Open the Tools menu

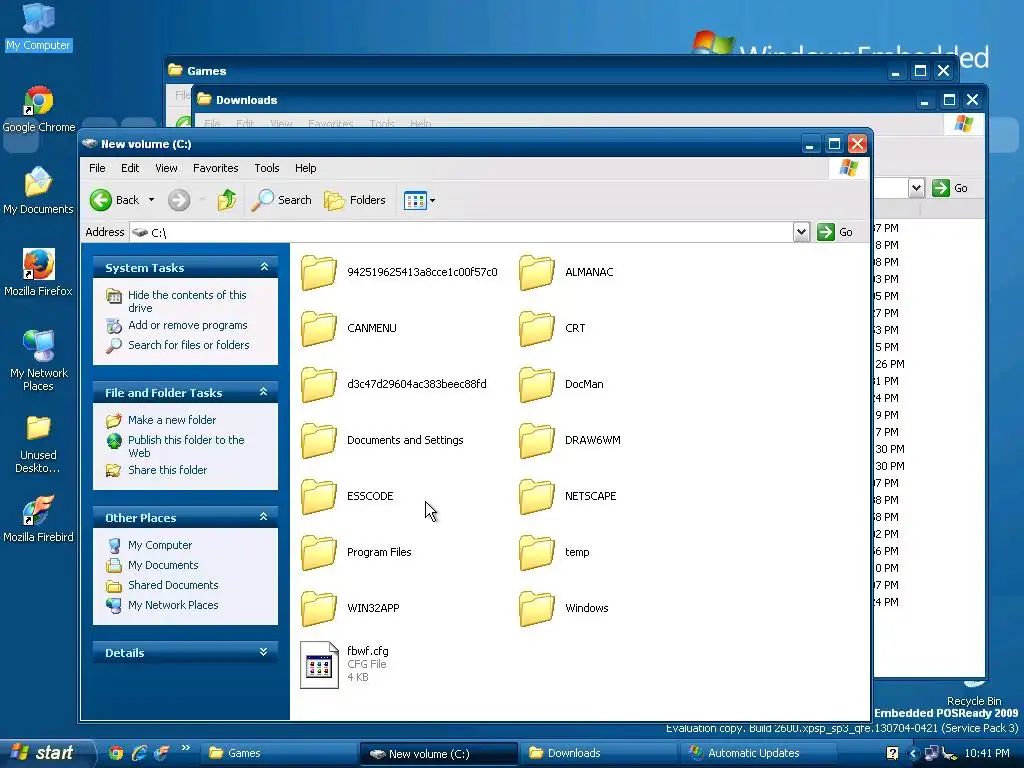point(266,168)
